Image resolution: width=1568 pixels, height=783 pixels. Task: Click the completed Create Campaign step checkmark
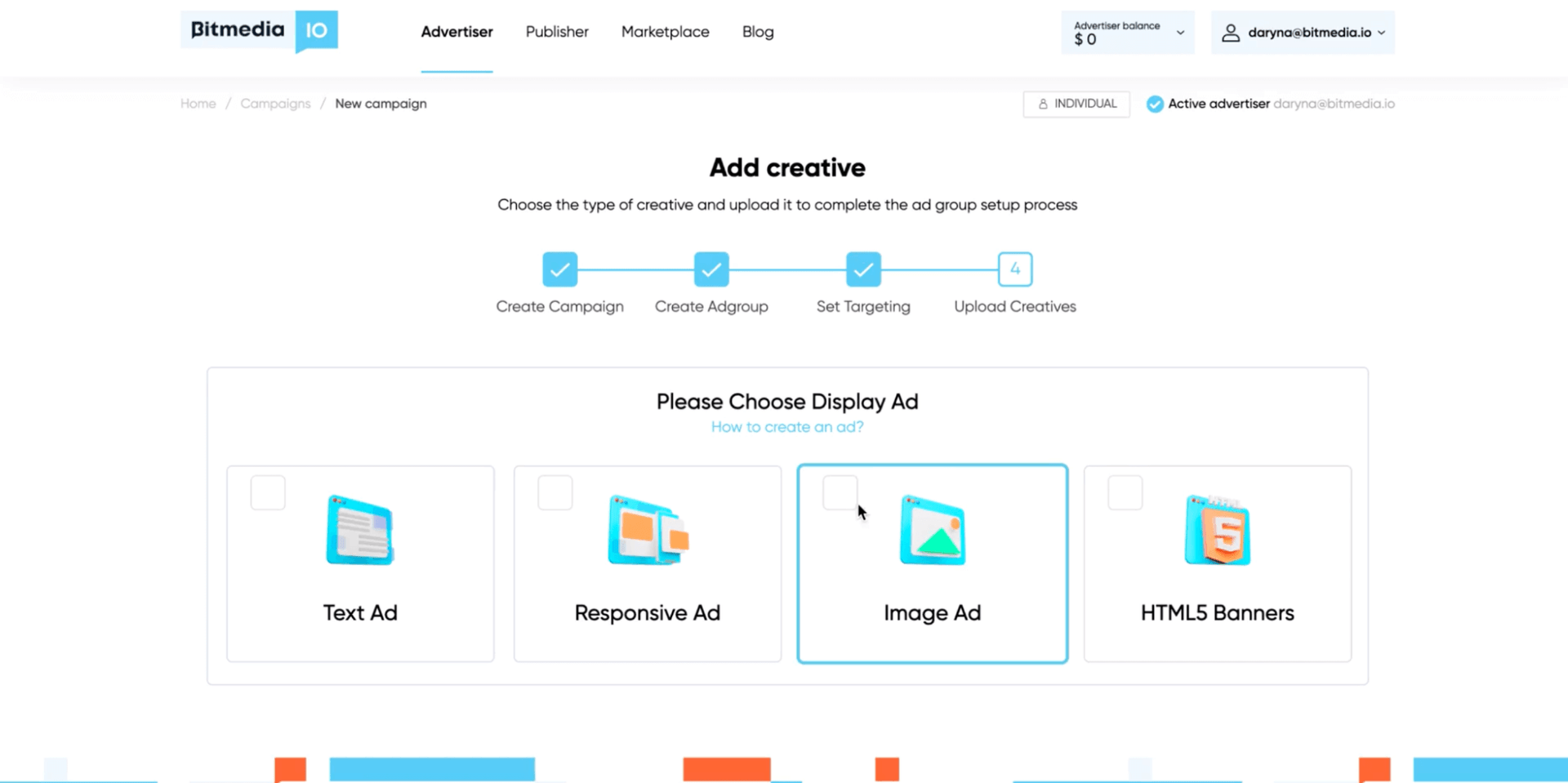tap(559, 269)
